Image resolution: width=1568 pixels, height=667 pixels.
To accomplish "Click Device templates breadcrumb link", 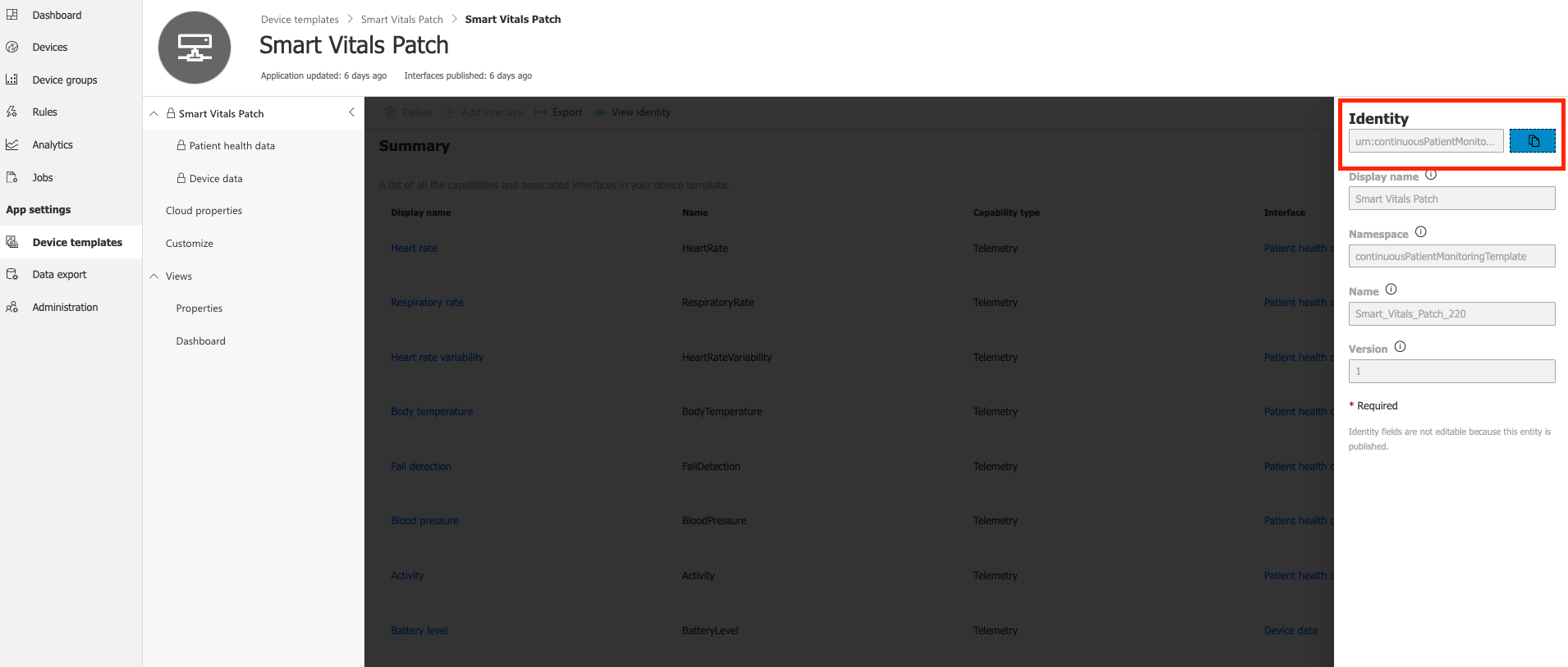I will [300, 20].
